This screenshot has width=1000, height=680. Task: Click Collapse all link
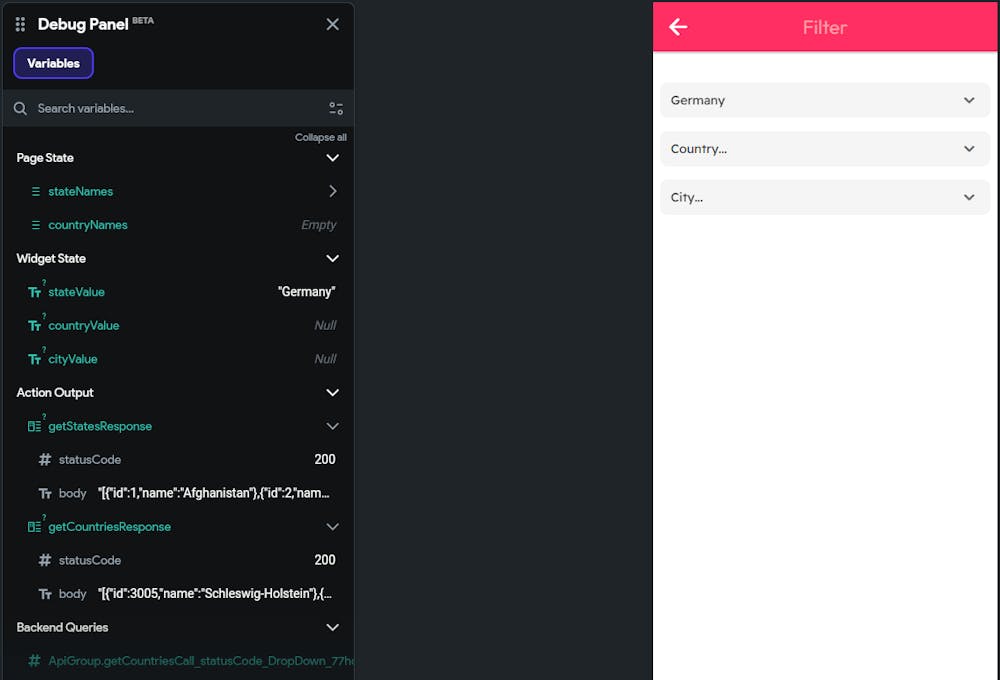[x=321, y=137]
